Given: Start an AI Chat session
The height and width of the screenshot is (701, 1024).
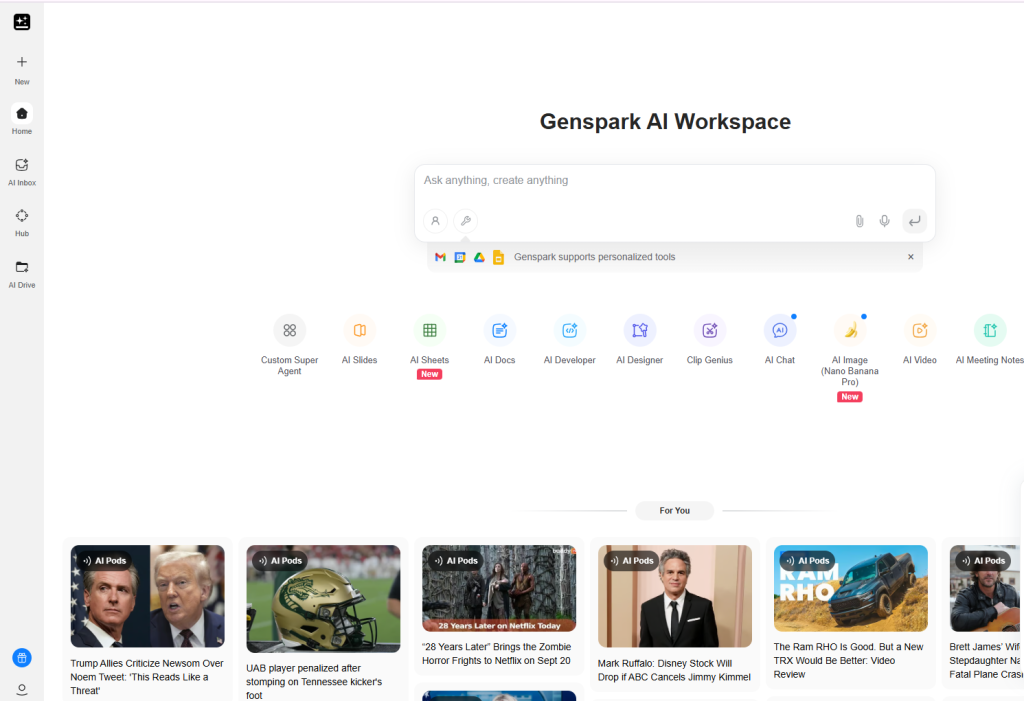Looking at the screenshot, I should pyautogui.click(x=779, y=338).
